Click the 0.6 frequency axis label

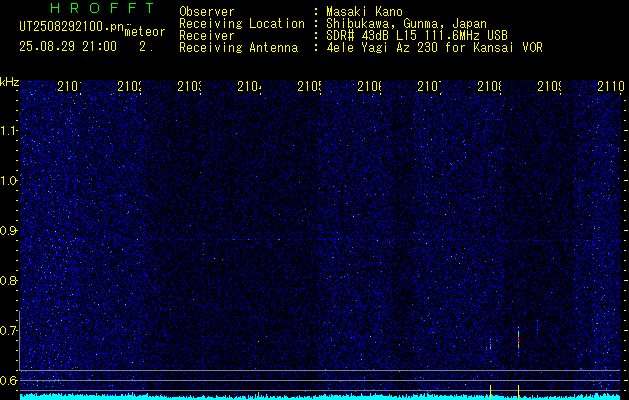click(x=8, y=380)
